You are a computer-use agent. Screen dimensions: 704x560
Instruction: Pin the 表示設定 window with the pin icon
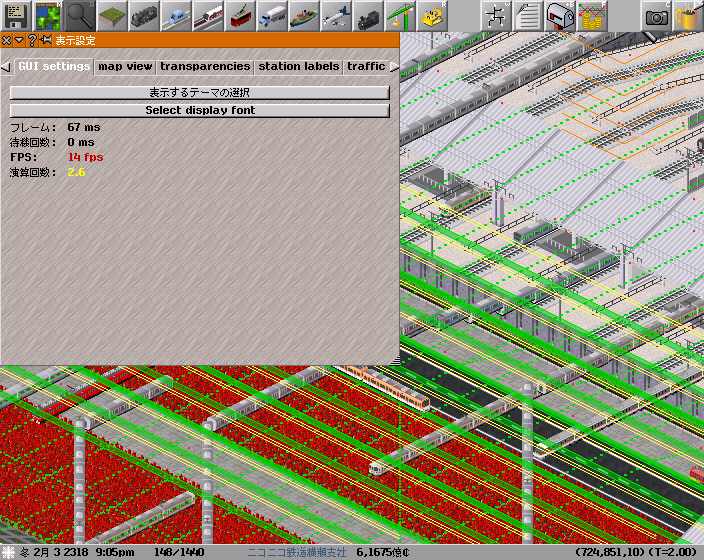click(45, 40)
